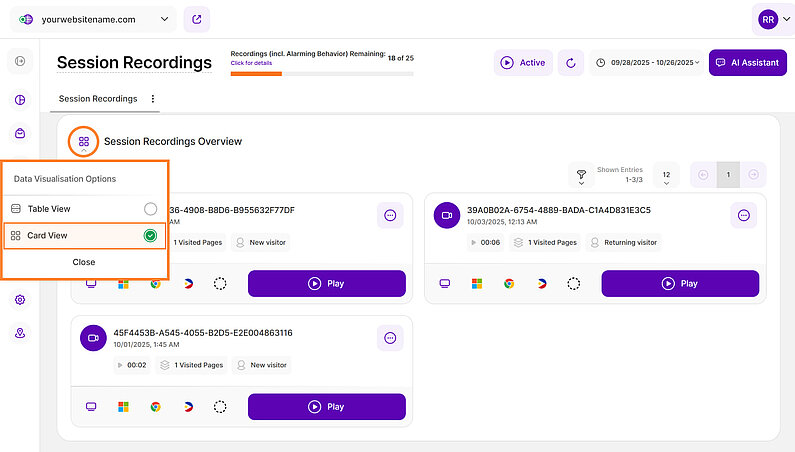Click the refresh recordings icon
The width and height of the screenshot is (795, 452).
tap(571, 62)
